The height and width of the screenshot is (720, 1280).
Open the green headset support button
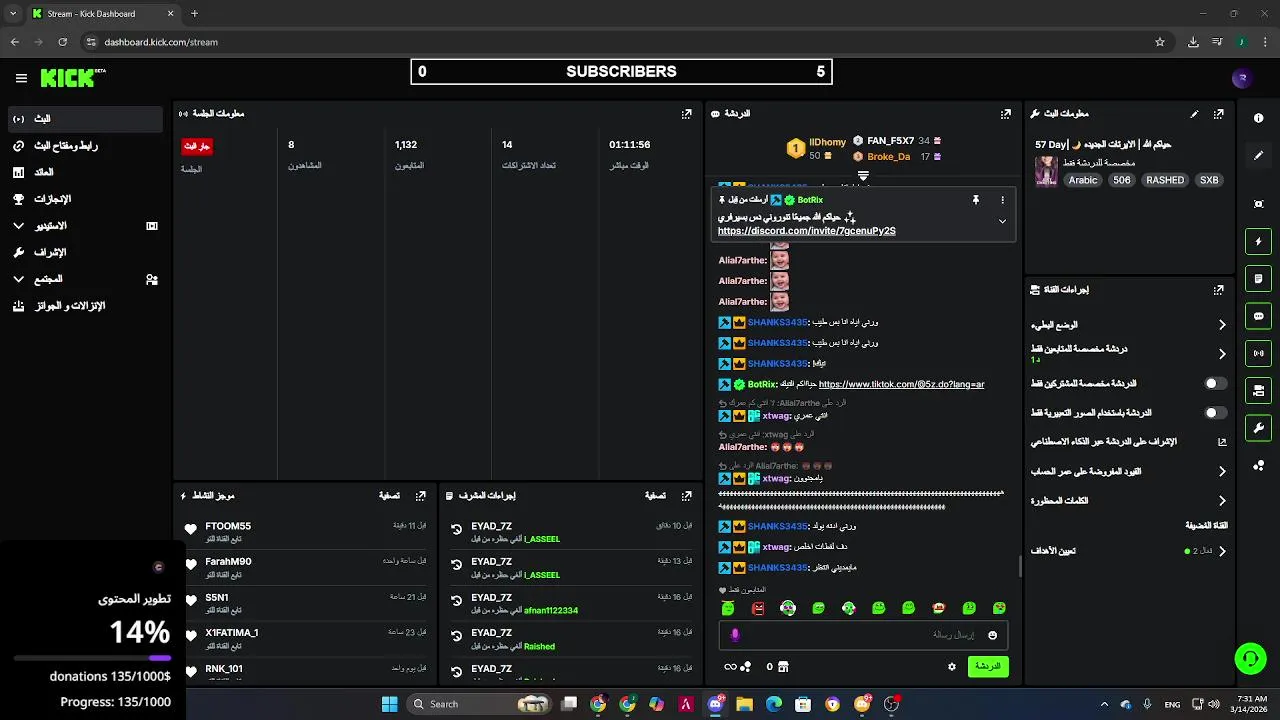pos(1250,658)
